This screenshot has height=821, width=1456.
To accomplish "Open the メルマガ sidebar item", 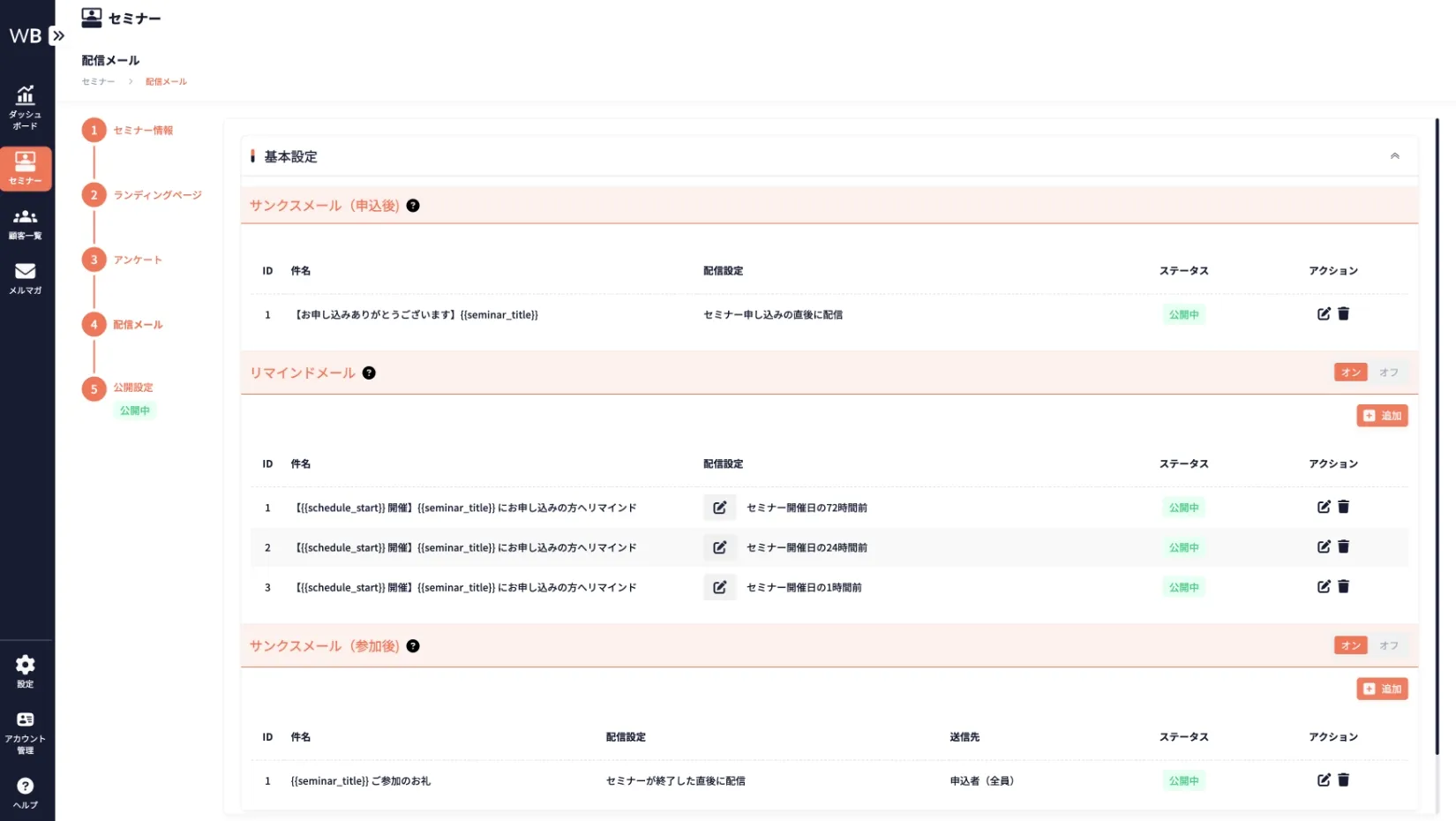I will coord(26,279).
